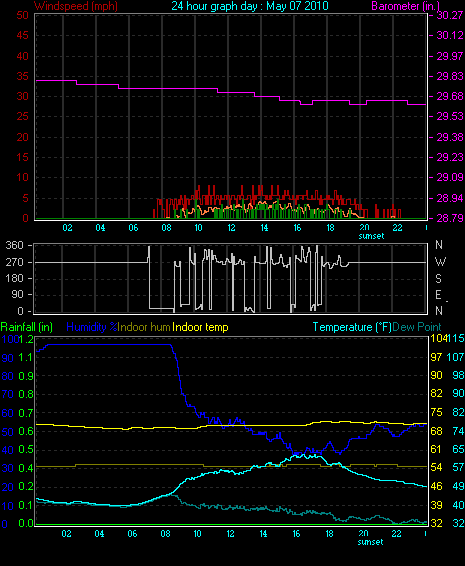
Task: Click hour label 06 under wind graph
Action: [x=133, y=227]
